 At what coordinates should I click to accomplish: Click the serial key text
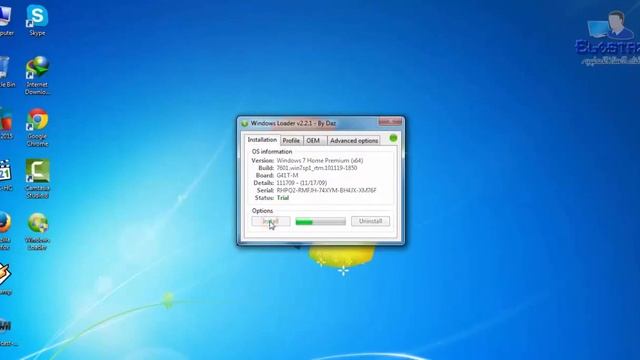pos(327,190)
